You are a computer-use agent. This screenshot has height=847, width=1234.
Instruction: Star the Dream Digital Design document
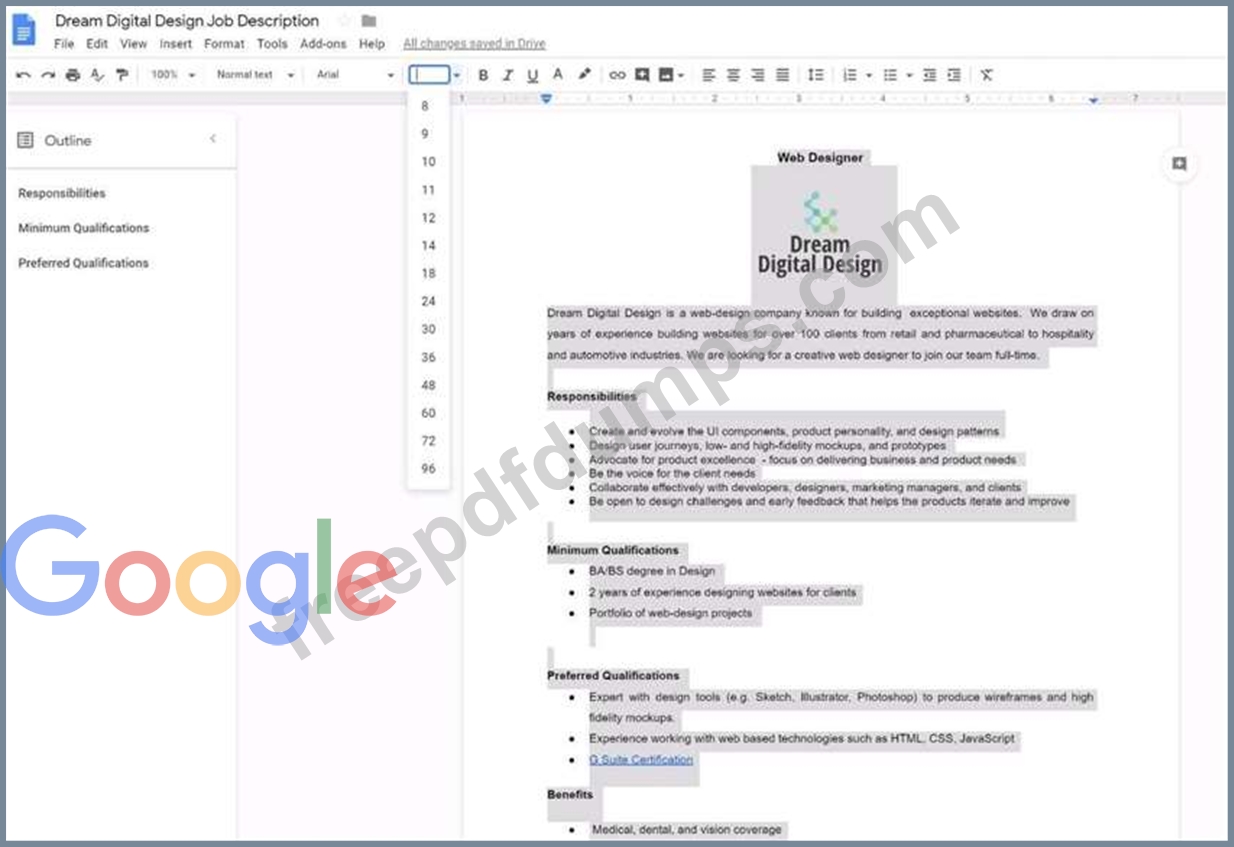click(x=344, y=21)
